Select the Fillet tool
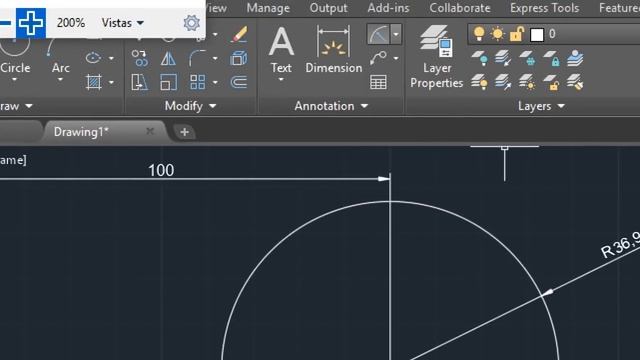The image size is (640, 360). (x=198, y=58)
